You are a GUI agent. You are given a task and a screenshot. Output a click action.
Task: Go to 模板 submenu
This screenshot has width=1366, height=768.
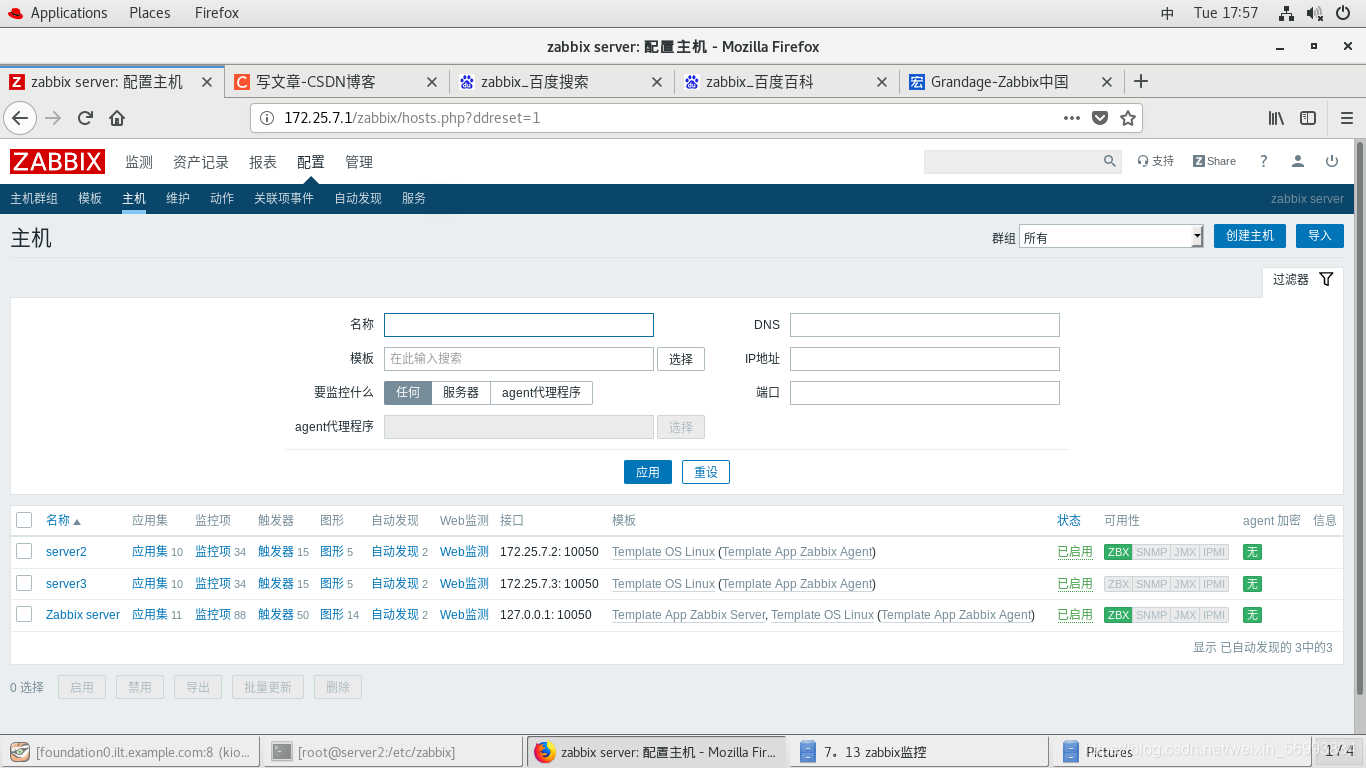pos(90,198)
